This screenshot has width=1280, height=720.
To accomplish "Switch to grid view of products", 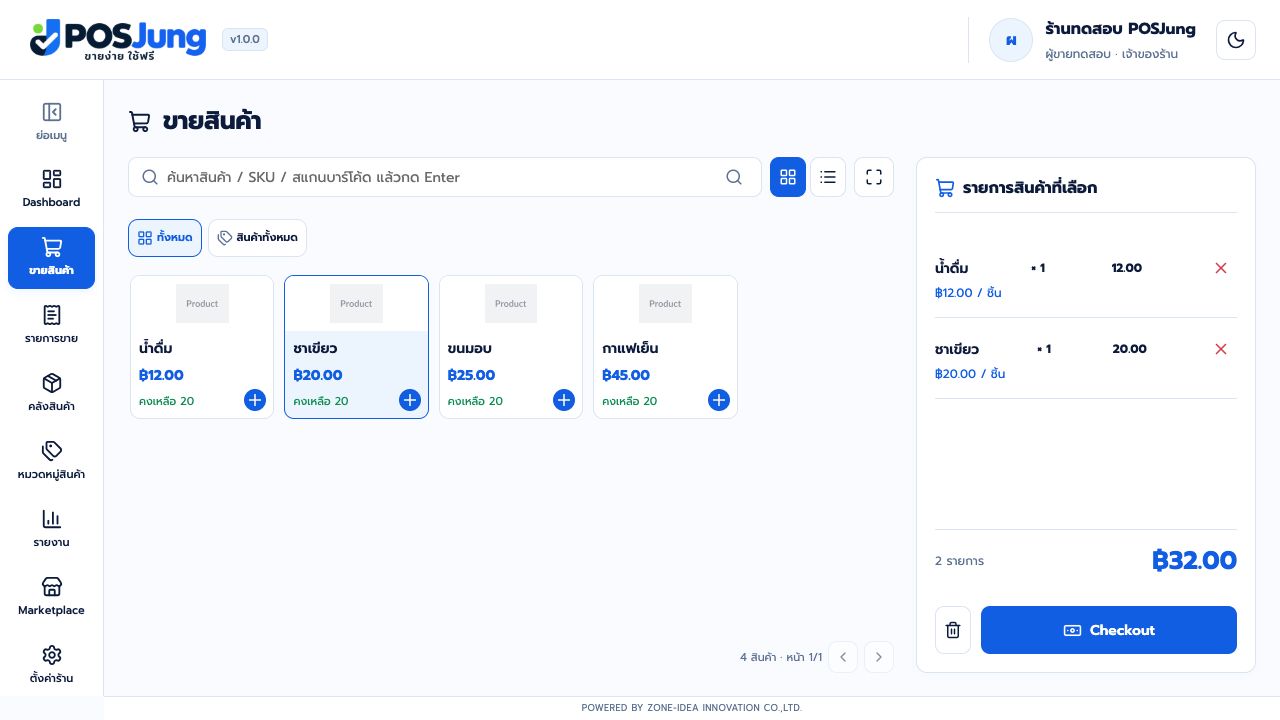I will (x=788, y=177).
